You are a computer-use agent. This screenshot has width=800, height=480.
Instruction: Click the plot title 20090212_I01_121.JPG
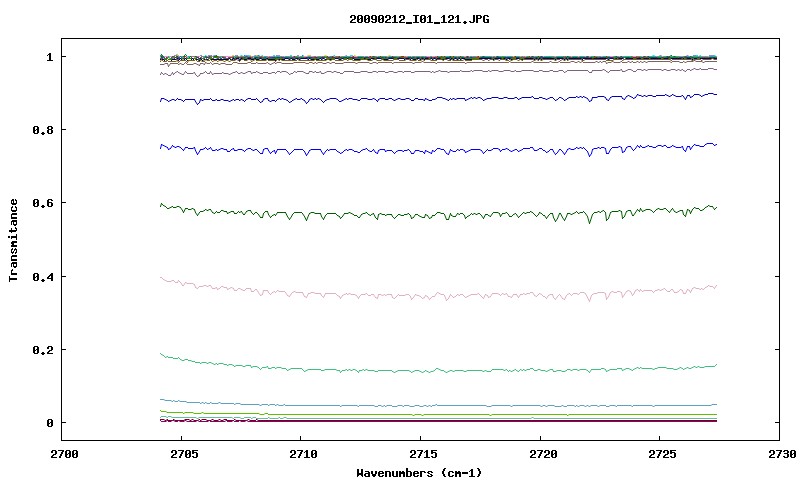419,19
